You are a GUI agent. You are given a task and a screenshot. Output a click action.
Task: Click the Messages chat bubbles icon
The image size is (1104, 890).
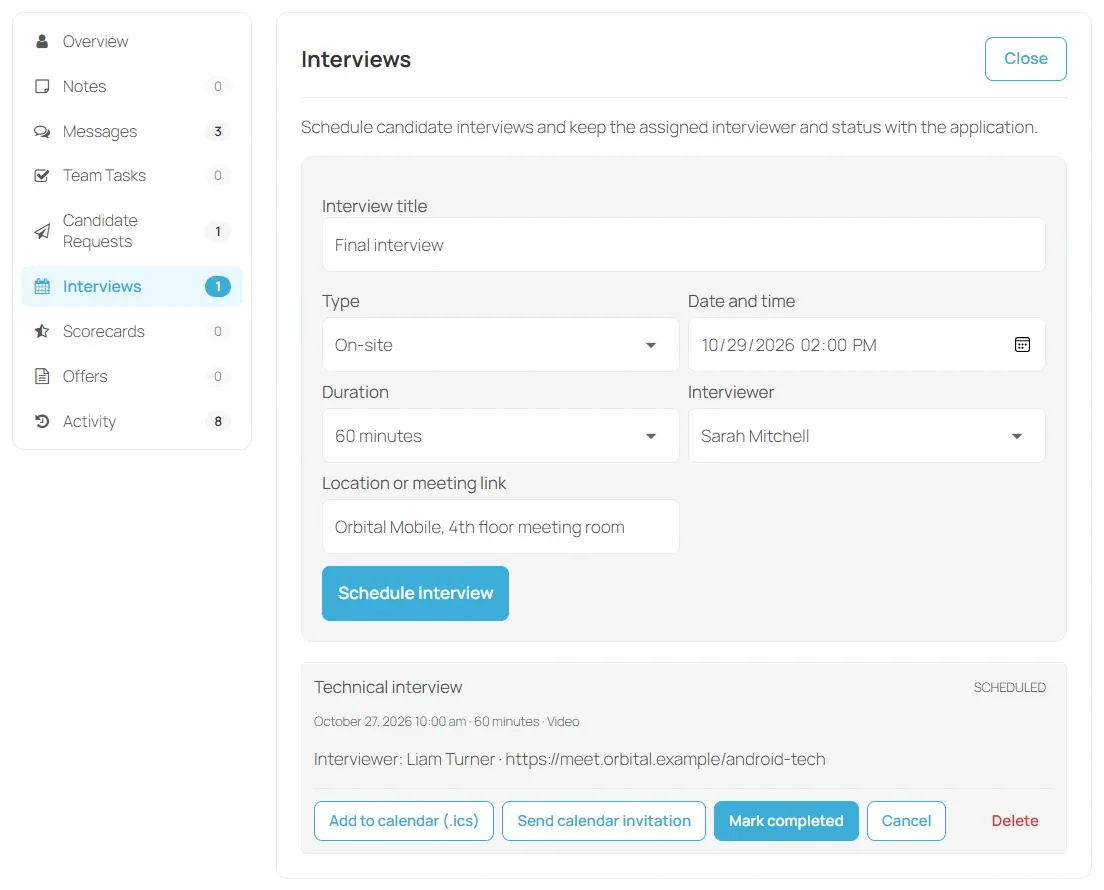pos(42,132)
